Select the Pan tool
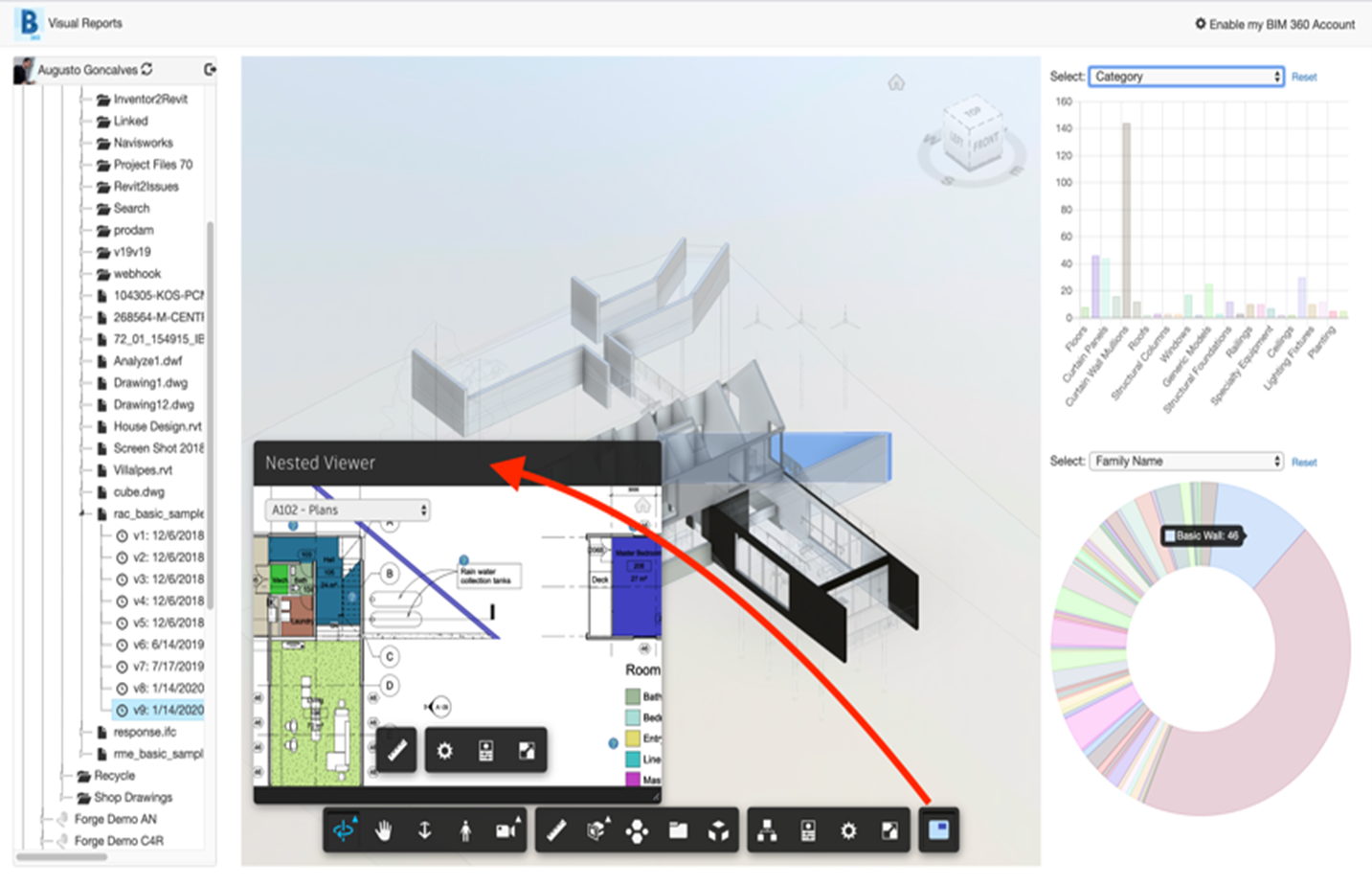Image resolution: width=1372 pixels, height=885 pixels. (384, 829)
